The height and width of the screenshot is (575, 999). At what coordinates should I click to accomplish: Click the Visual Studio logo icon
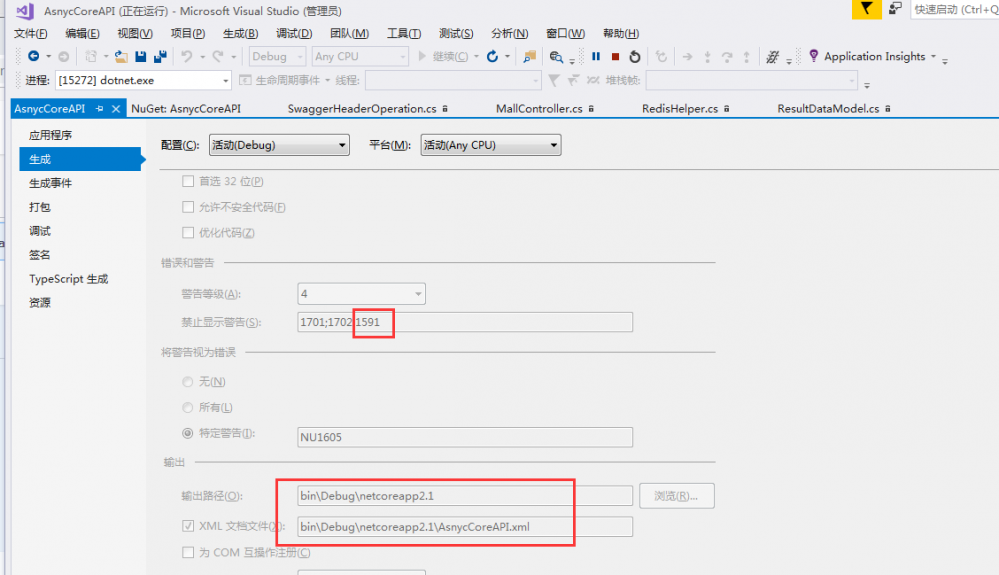coord(25,11)
